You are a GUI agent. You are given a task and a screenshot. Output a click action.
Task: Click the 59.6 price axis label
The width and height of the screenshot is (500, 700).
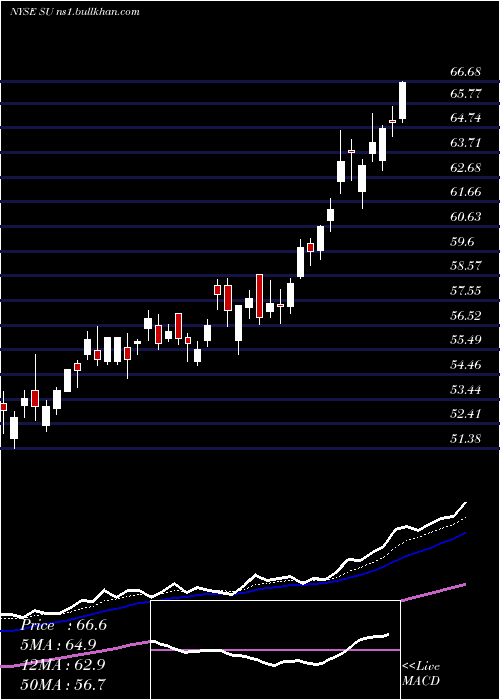coord(462,242)
